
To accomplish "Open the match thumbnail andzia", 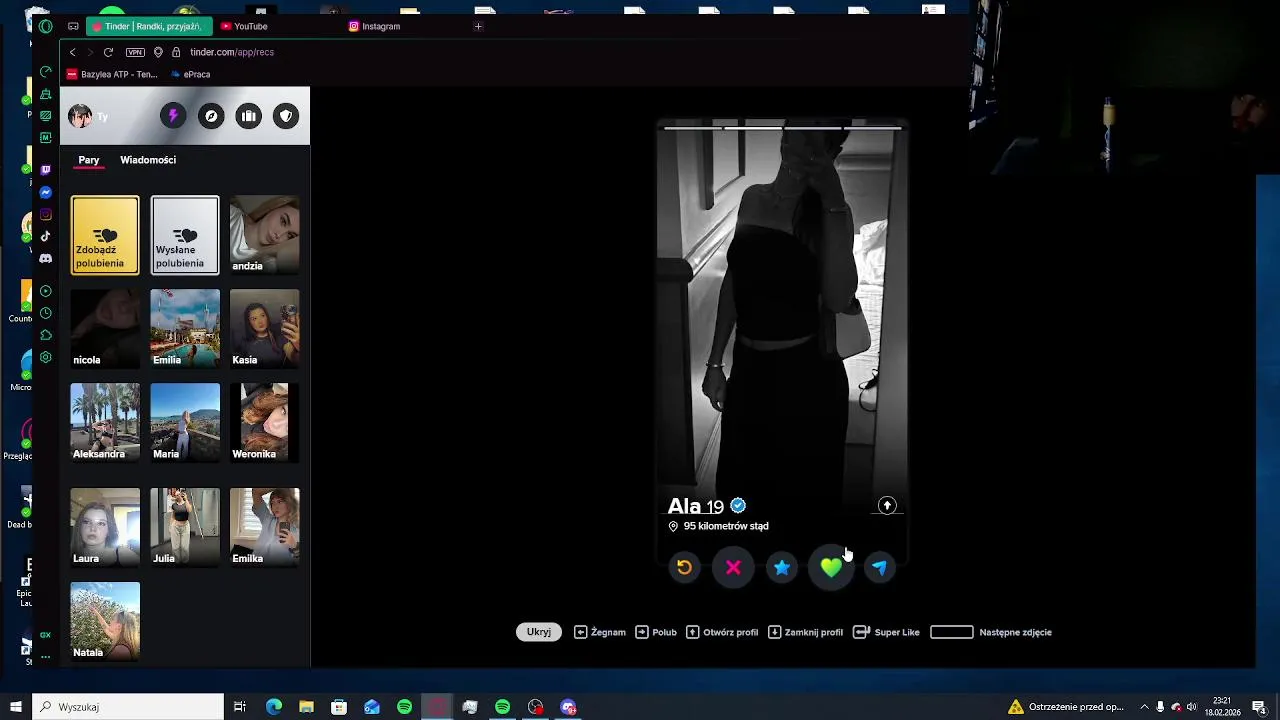I will tap(264, 235).
